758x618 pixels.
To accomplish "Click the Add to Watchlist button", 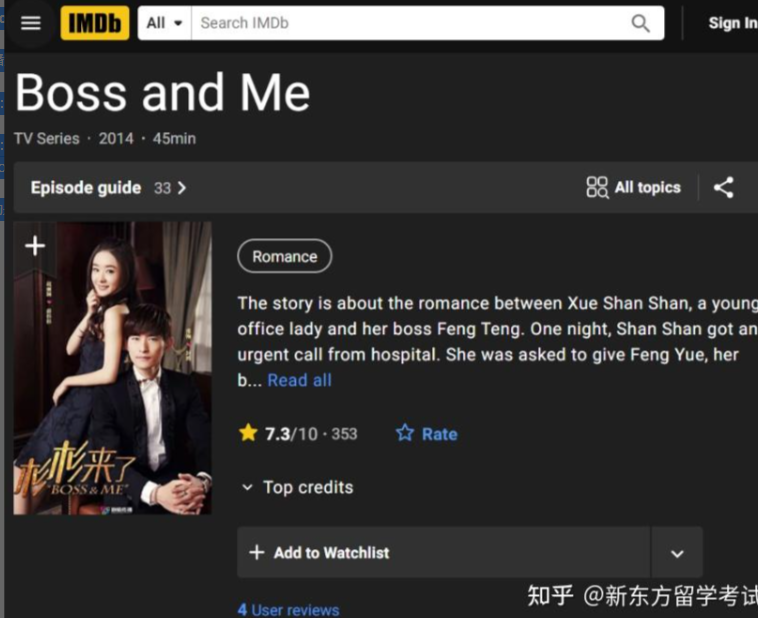I will 444,552.
